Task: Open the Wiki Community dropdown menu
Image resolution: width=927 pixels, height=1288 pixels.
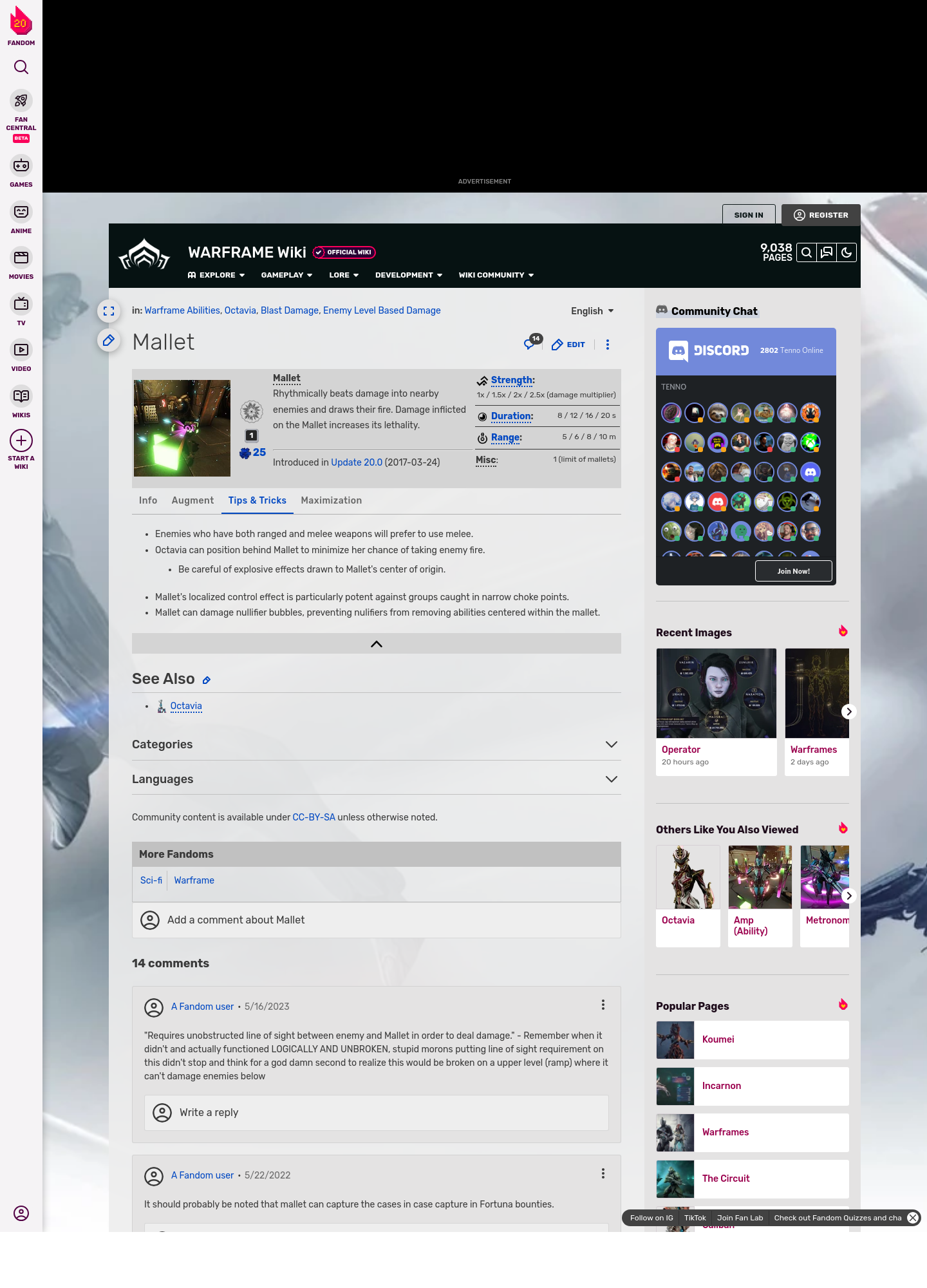Action: (496, 275)
